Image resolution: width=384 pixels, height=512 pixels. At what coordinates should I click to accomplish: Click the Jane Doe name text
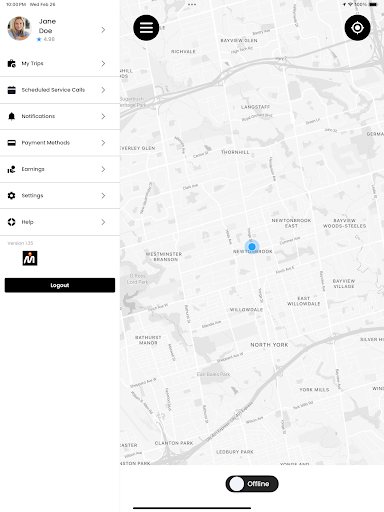tap(47, 26)
